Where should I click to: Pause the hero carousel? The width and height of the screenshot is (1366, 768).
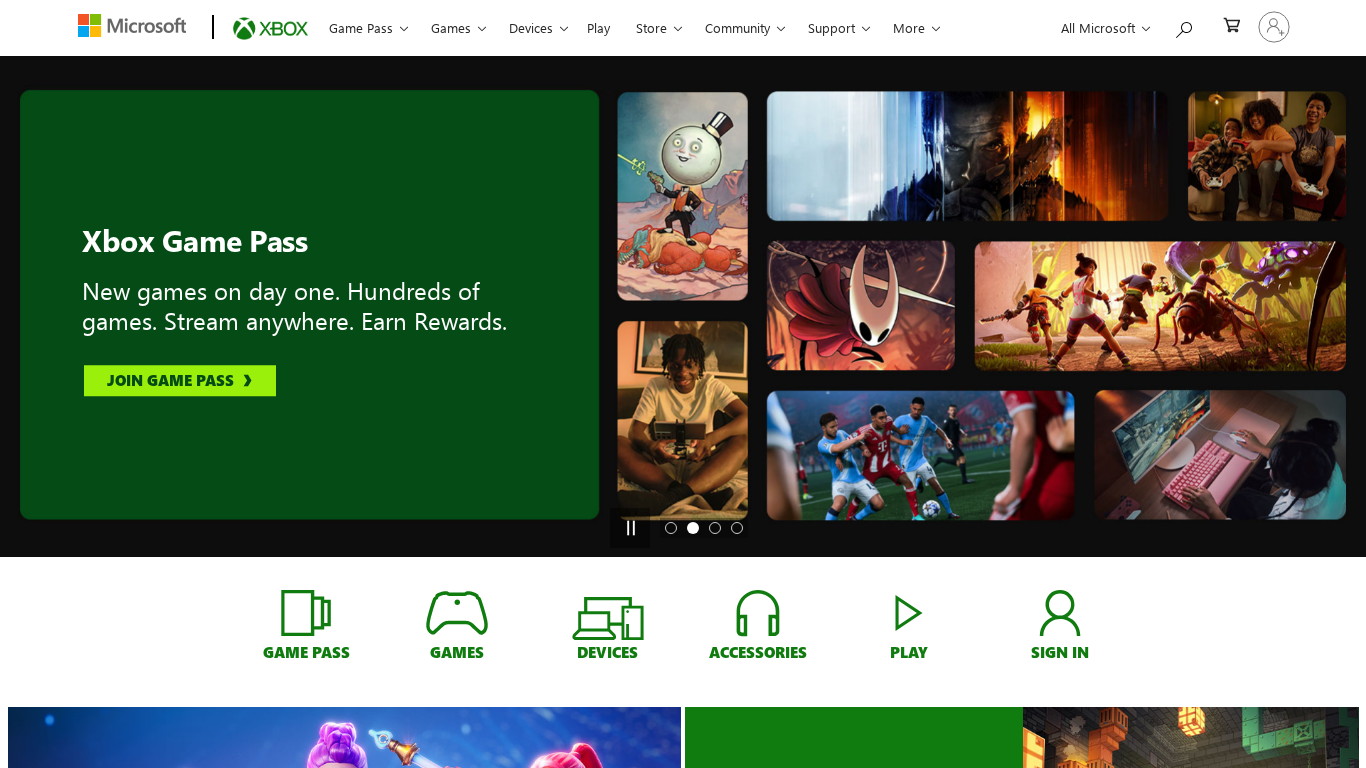630,528
